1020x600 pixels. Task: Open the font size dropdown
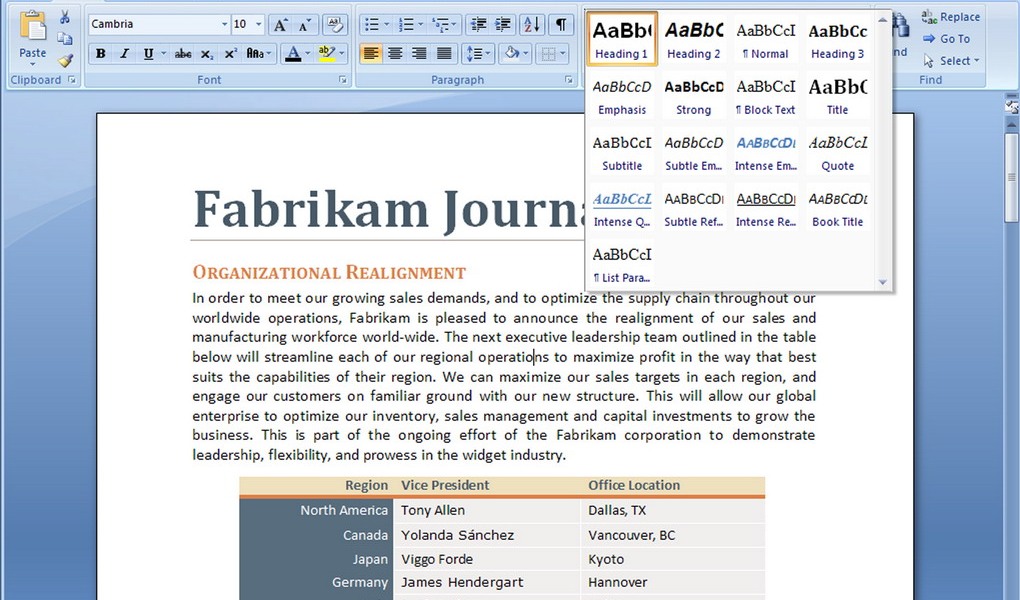259,25
